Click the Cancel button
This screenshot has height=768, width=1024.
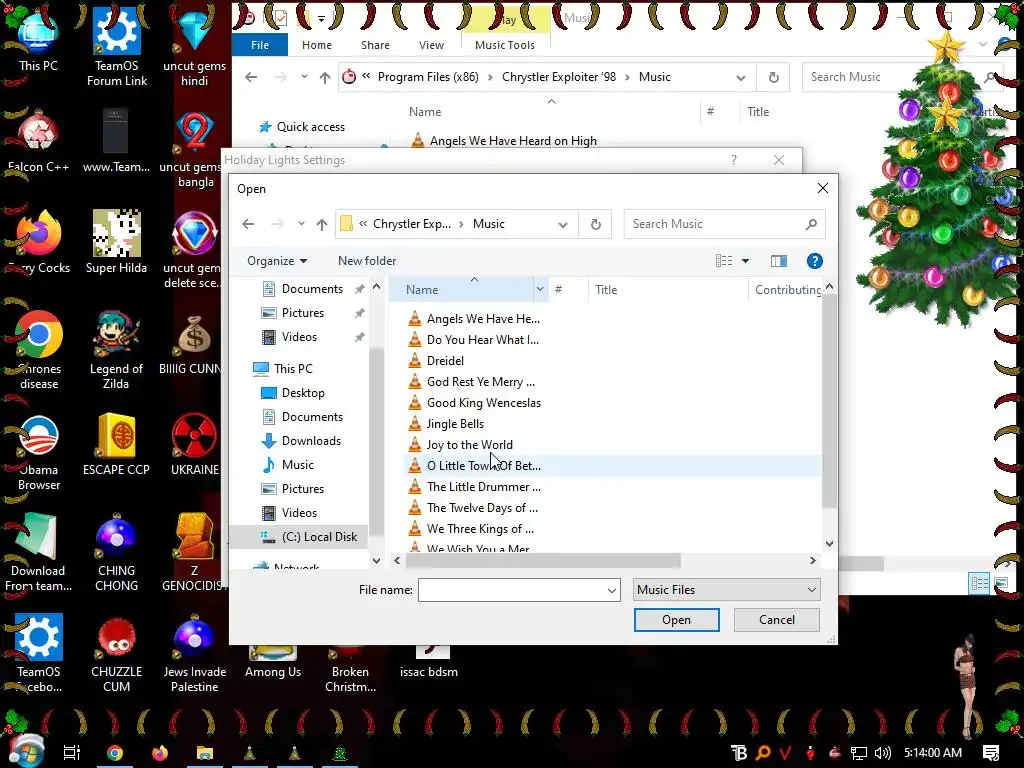coord(776,620)
